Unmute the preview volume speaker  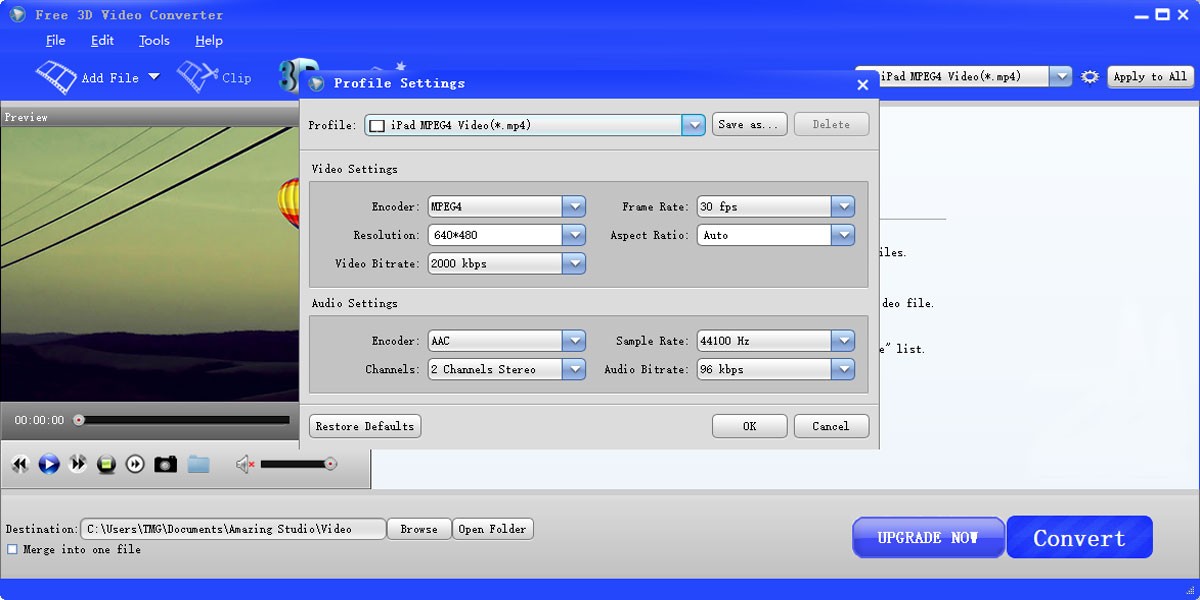[243, 463]
